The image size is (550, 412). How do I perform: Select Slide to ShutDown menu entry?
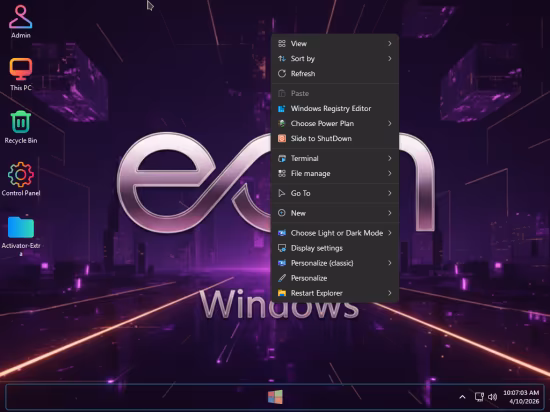[x=335, y=139]
